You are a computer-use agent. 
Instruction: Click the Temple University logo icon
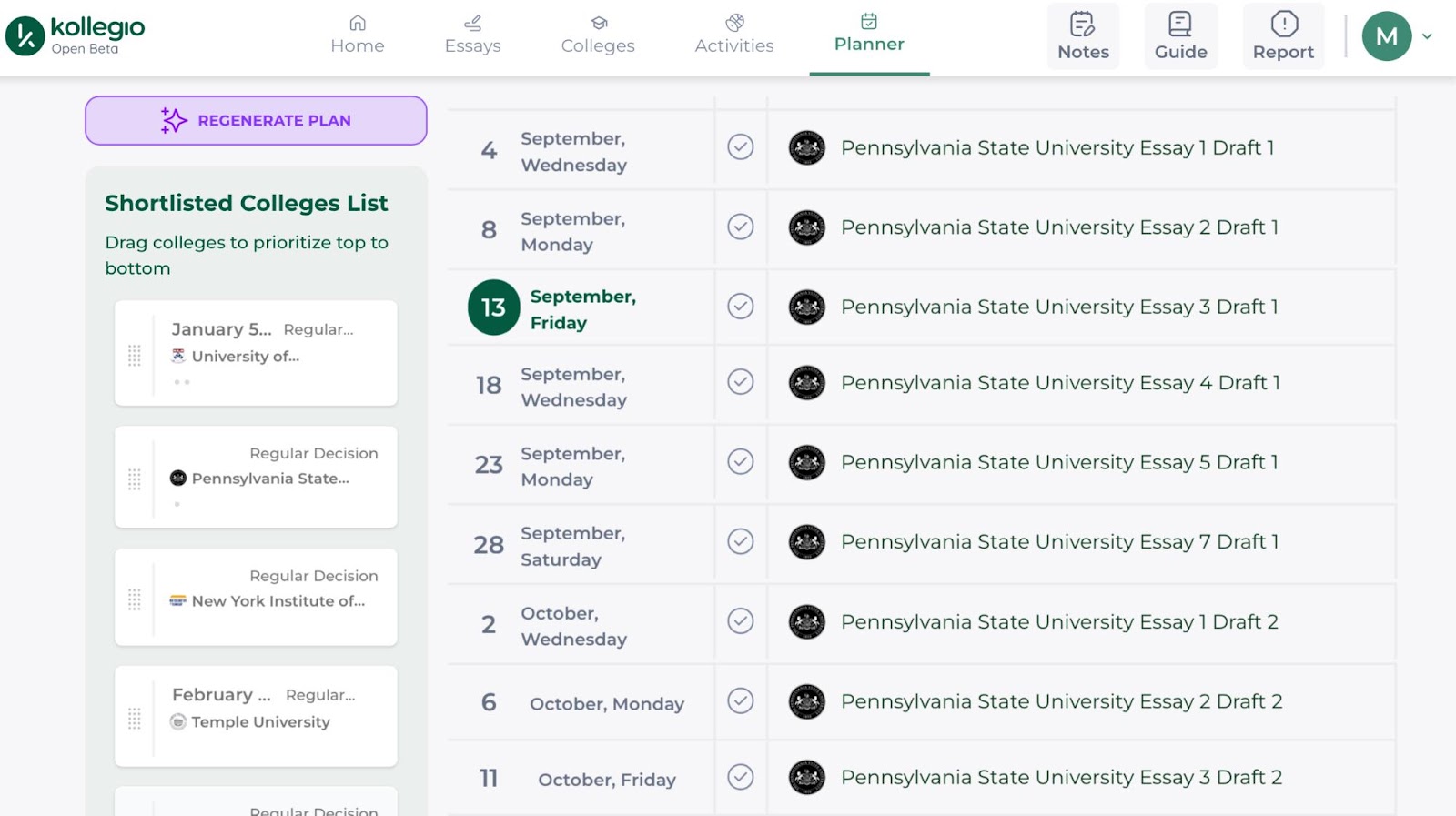click(x=178, y=721)
